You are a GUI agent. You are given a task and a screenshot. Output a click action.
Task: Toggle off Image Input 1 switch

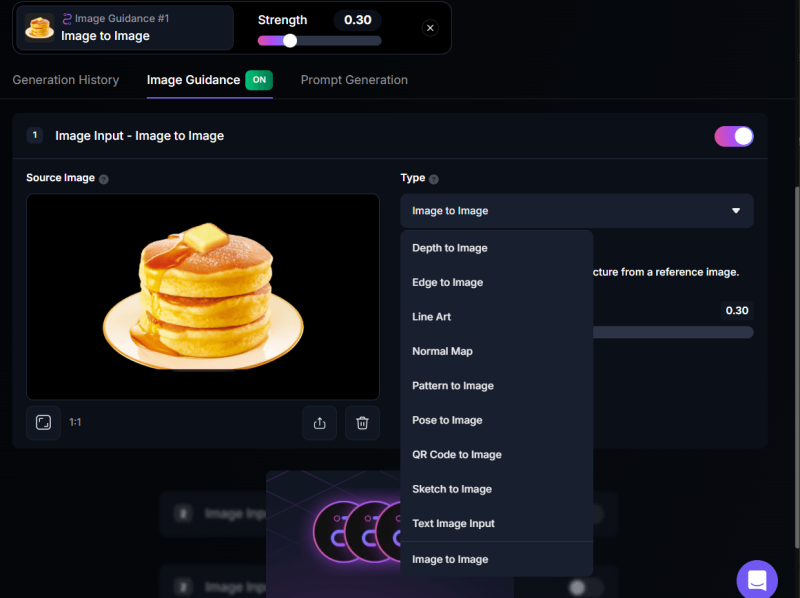tap(733, 136)
